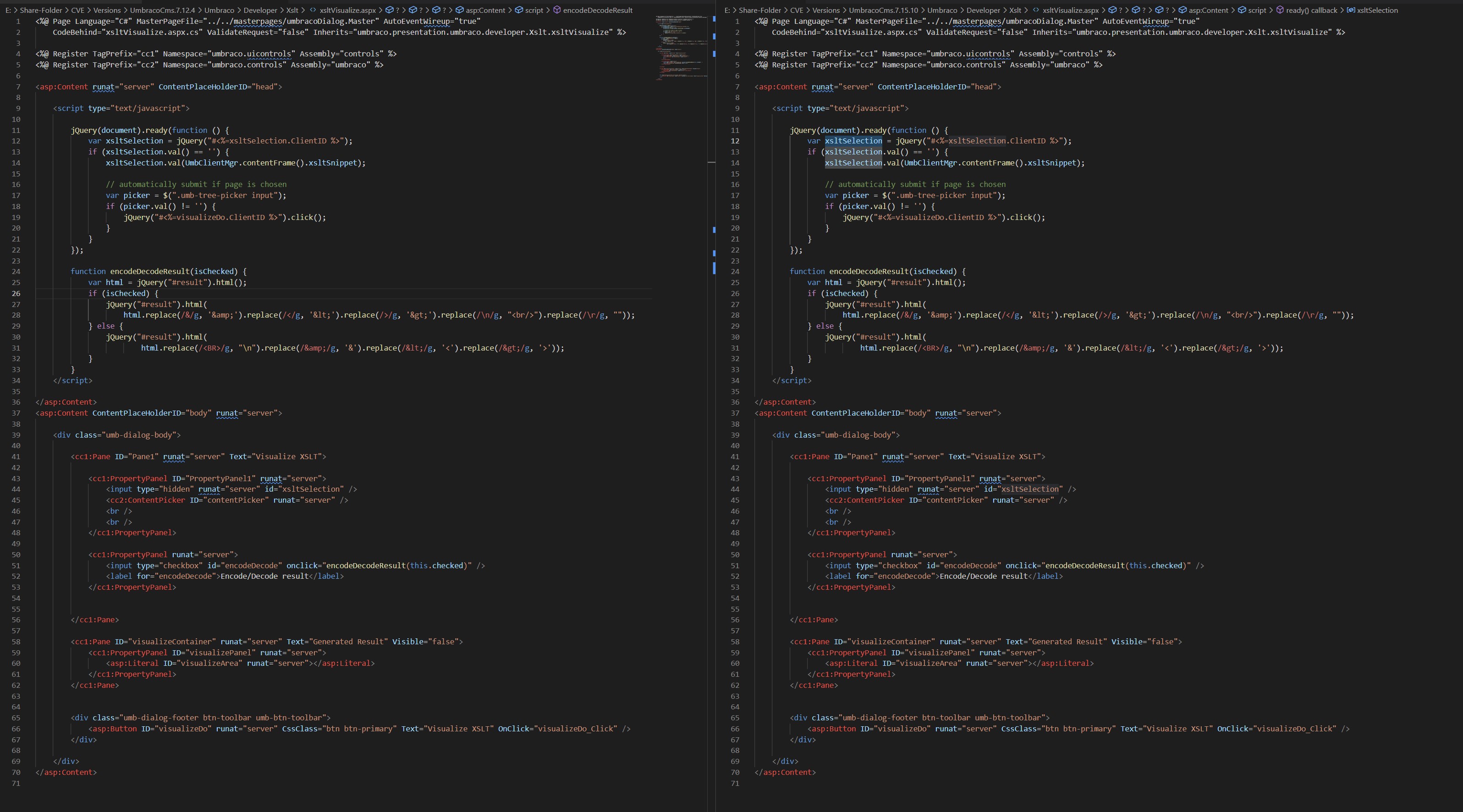The width and height of the screenshot is (1463, 812).
Task: Click the encodeDecodeResult breadcrumb symbol in left editor
Action: coord(598,10)
